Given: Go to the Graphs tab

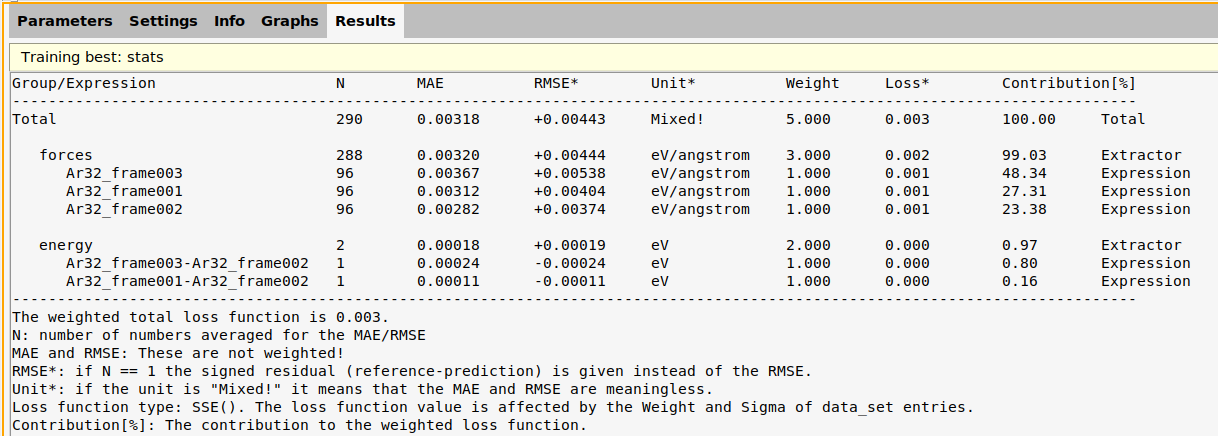Looking at the screenshot, I should point(290,21).
